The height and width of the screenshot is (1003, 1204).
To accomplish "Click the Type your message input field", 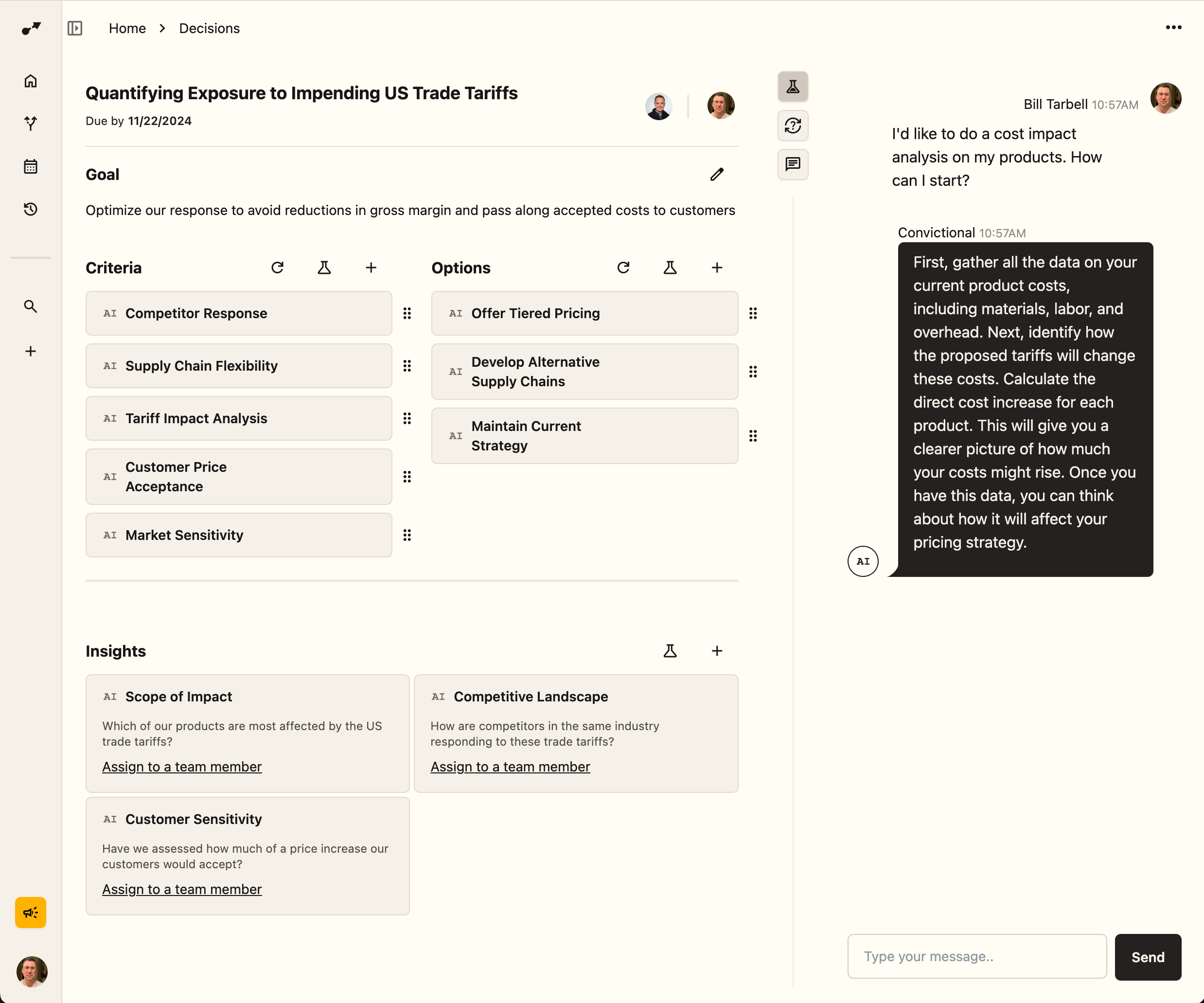I will click(x=976, y=957).
